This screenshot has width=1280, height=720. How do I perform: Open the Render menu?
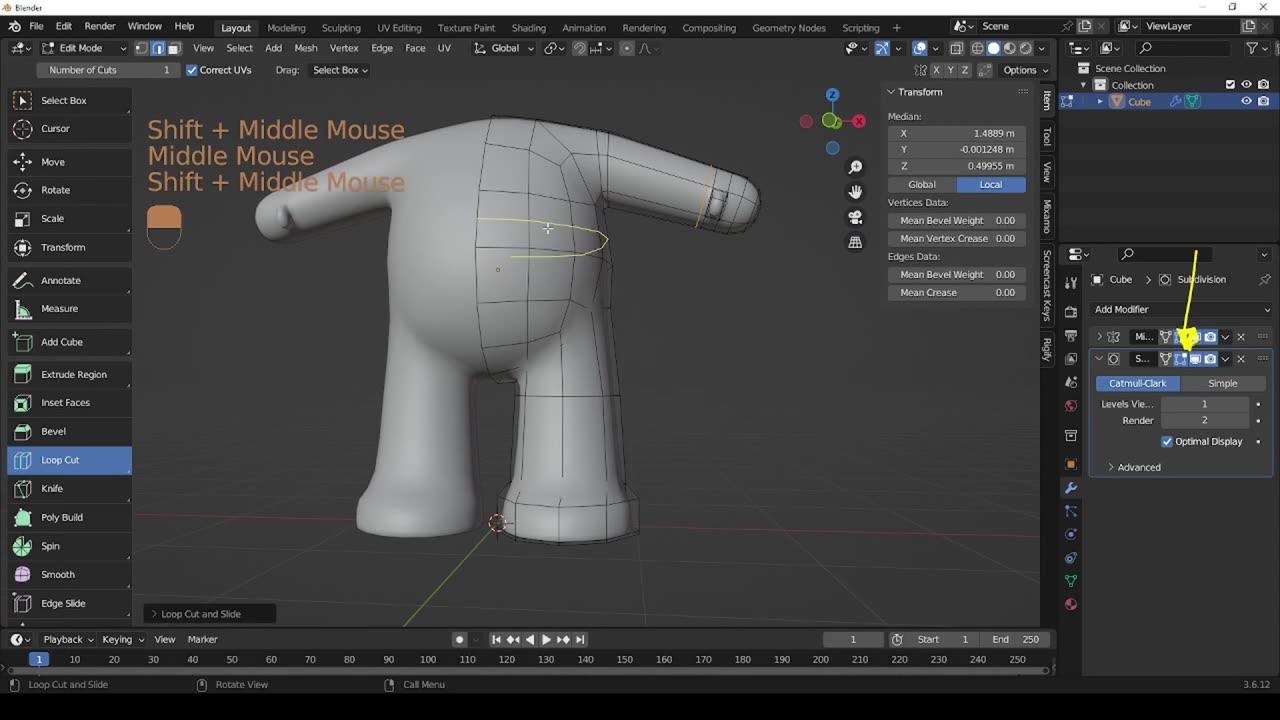click(x=100, y=26)
